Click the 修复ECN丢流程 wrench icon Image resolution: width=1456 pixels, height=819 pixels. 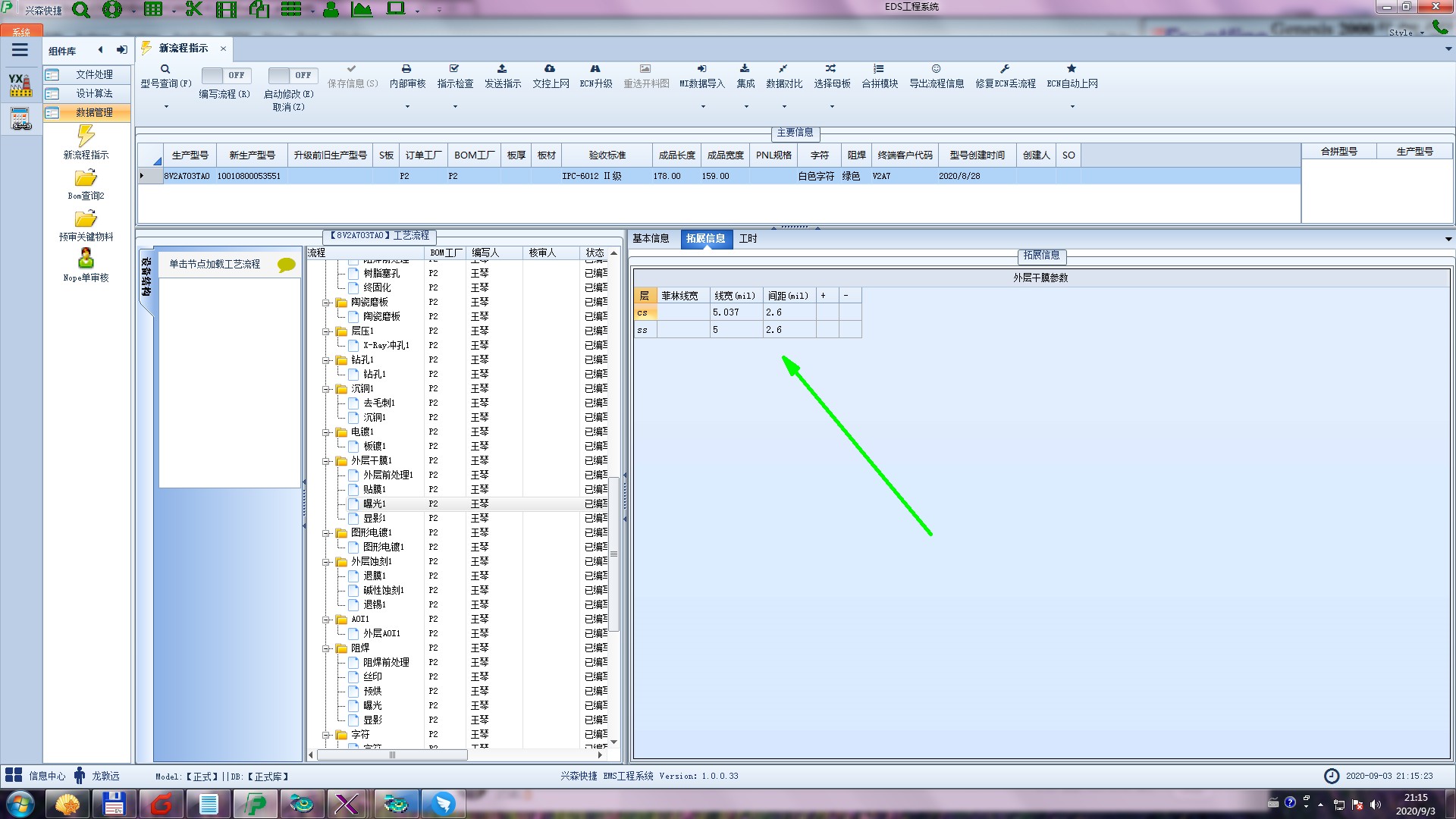point(1005,69)
